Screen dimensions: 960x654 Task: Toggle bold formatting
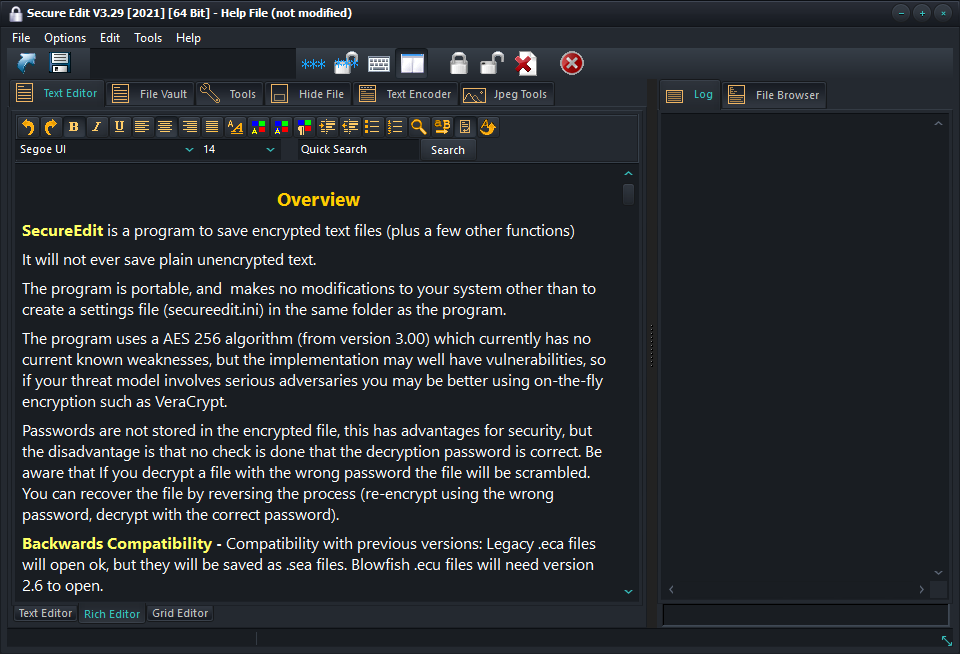[73, 127]
